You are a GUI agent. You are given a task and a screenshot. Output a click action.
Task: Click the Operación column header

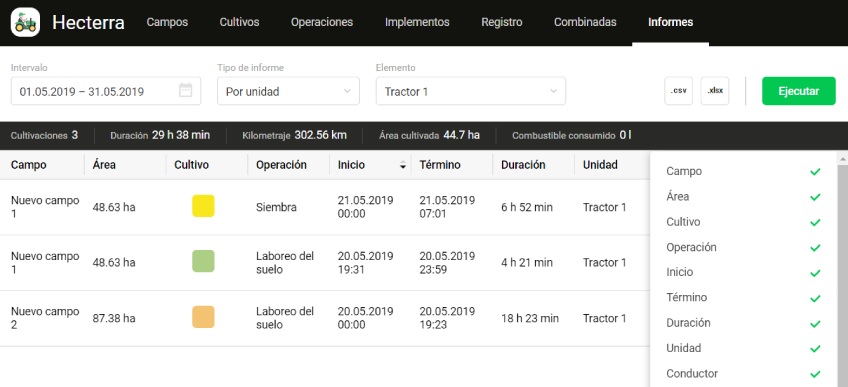pyautogui.click(x=281, y=165)
